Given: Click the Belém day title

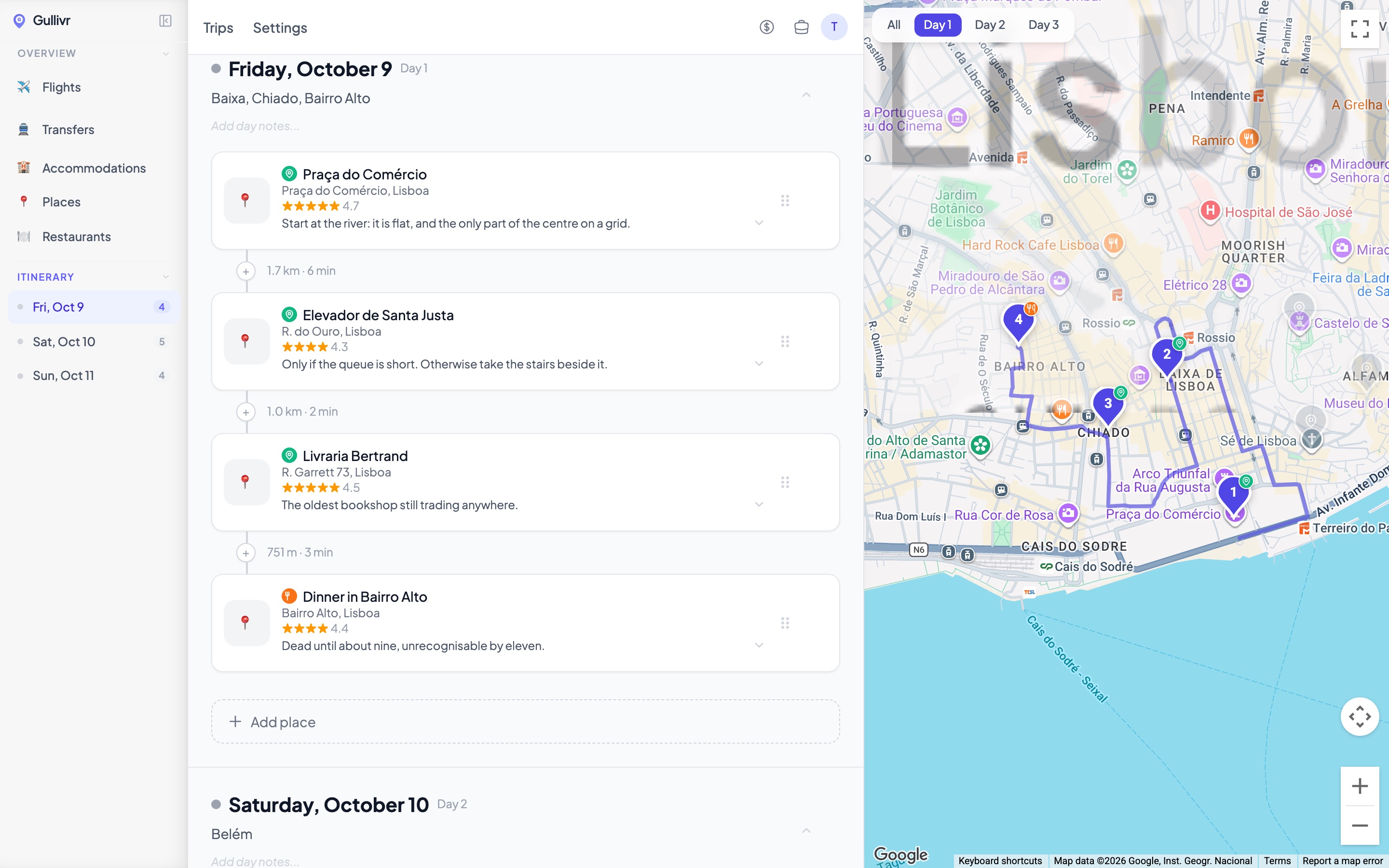Looking at the screenshot, I should click(x=231, y=834).
